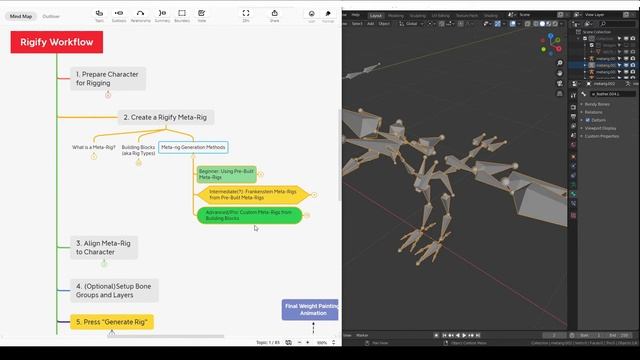Select the Relationship tool icon
This screenshot has height=360, width=640.
pyautogui.click(x=140, y=13)
